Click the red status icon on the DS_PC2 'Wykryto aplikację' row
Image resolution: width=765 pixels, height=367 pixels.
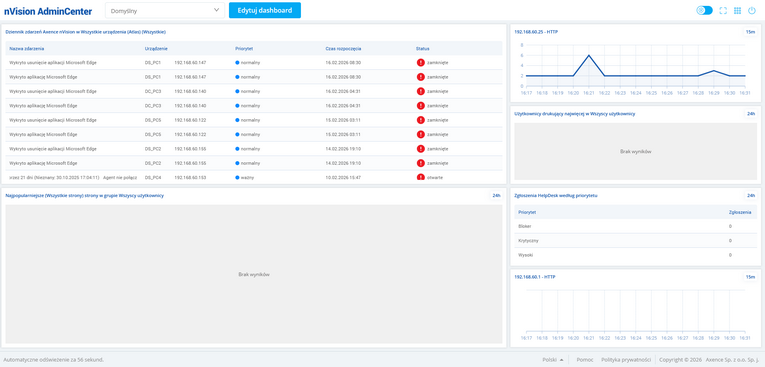(x=421, y=163)
